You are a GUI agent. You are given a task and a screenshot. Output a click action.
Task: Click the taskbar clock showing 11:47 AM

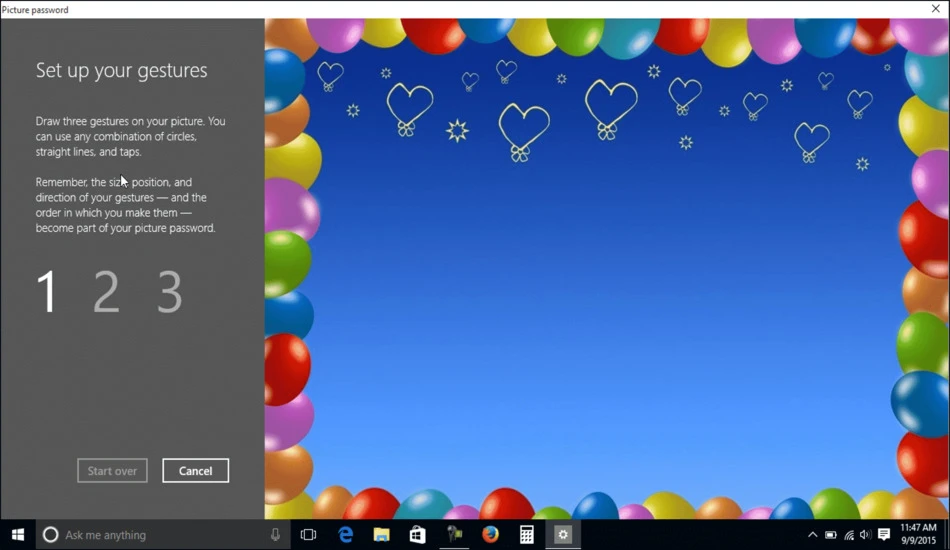tap(918, 534)
